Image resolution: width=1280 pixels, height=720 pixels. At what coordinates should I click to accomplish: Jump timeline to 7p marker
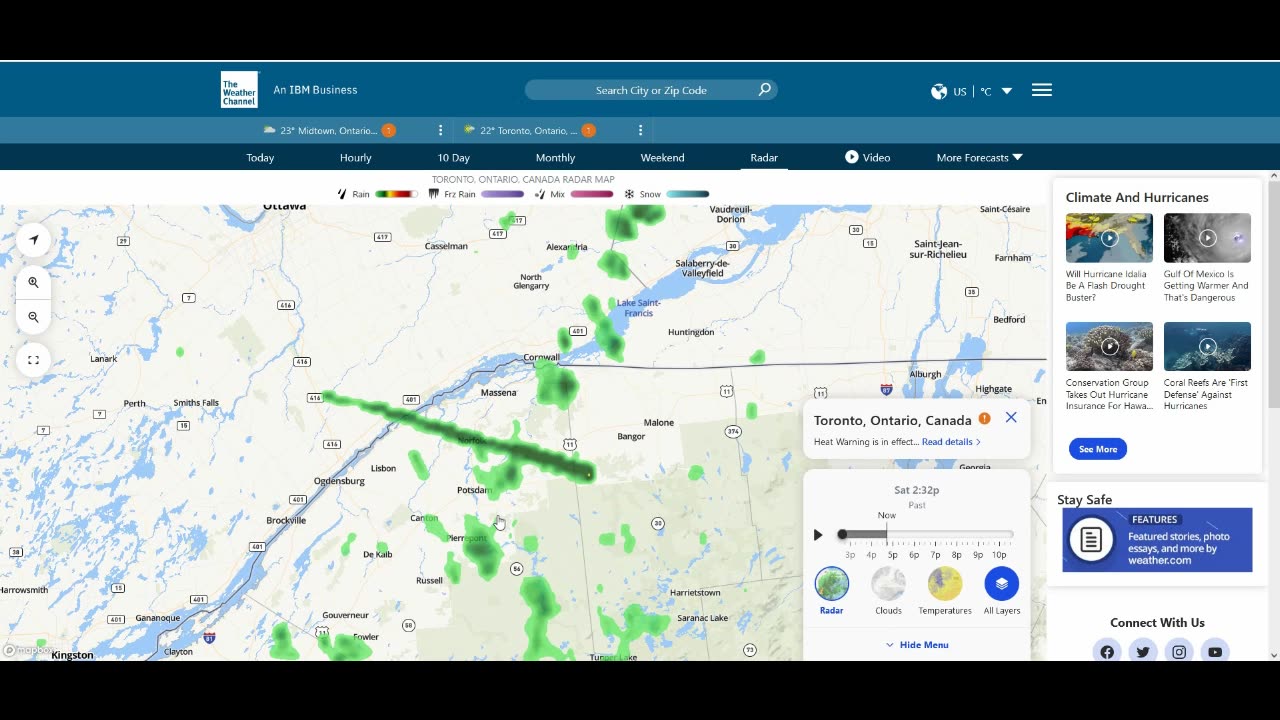(x=935, y=554)
